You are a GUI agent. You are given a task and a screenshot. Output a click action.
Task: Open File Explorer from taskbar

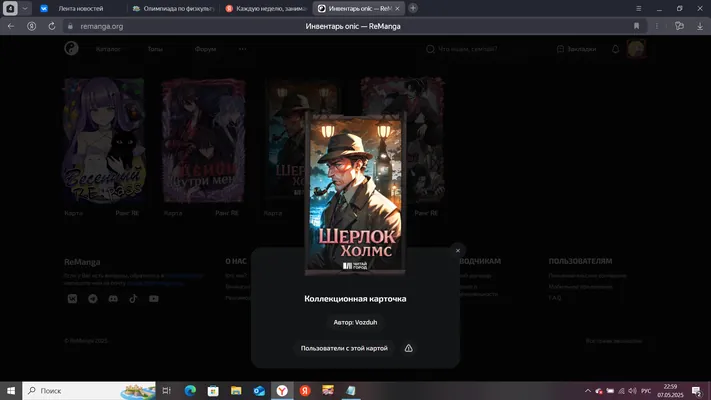(x=236, y=390)
